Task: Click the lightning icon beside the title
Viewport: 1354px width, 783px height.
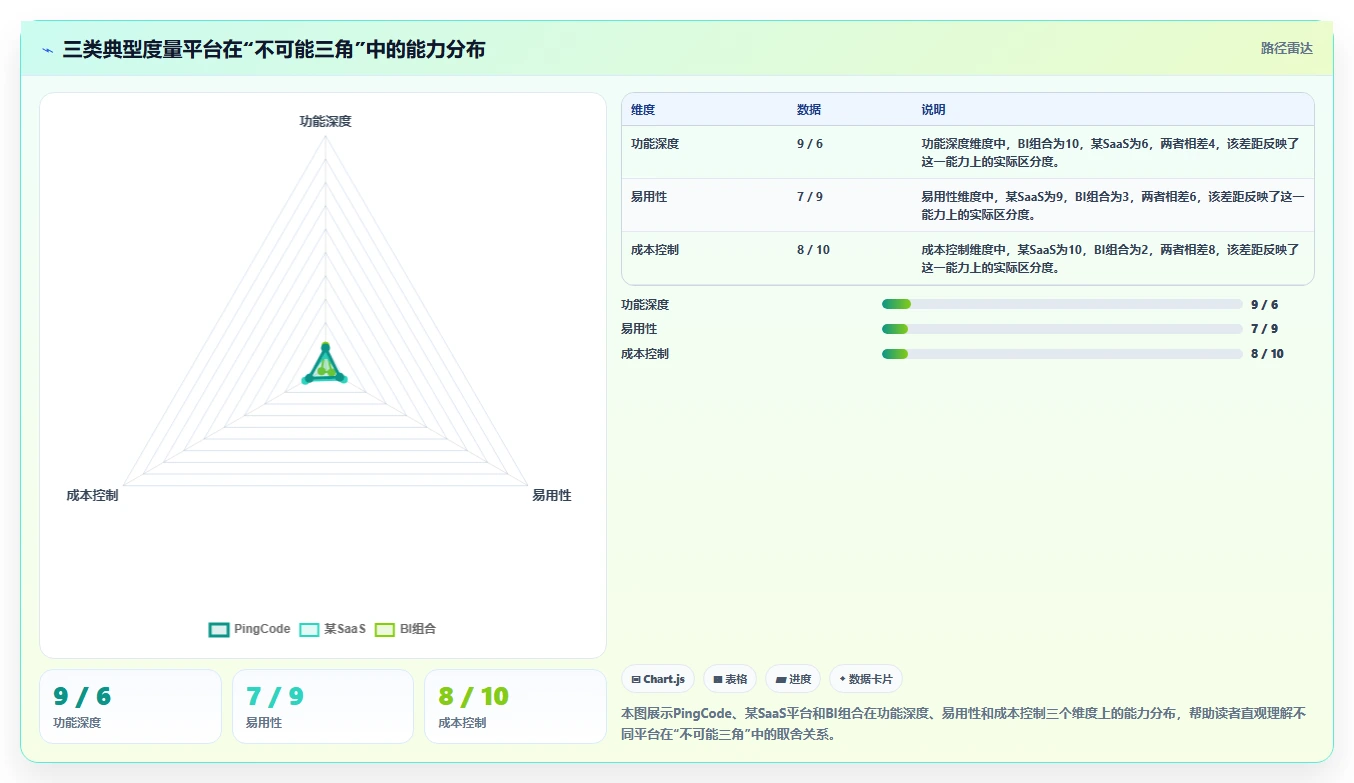Action: tap(48, 50)
